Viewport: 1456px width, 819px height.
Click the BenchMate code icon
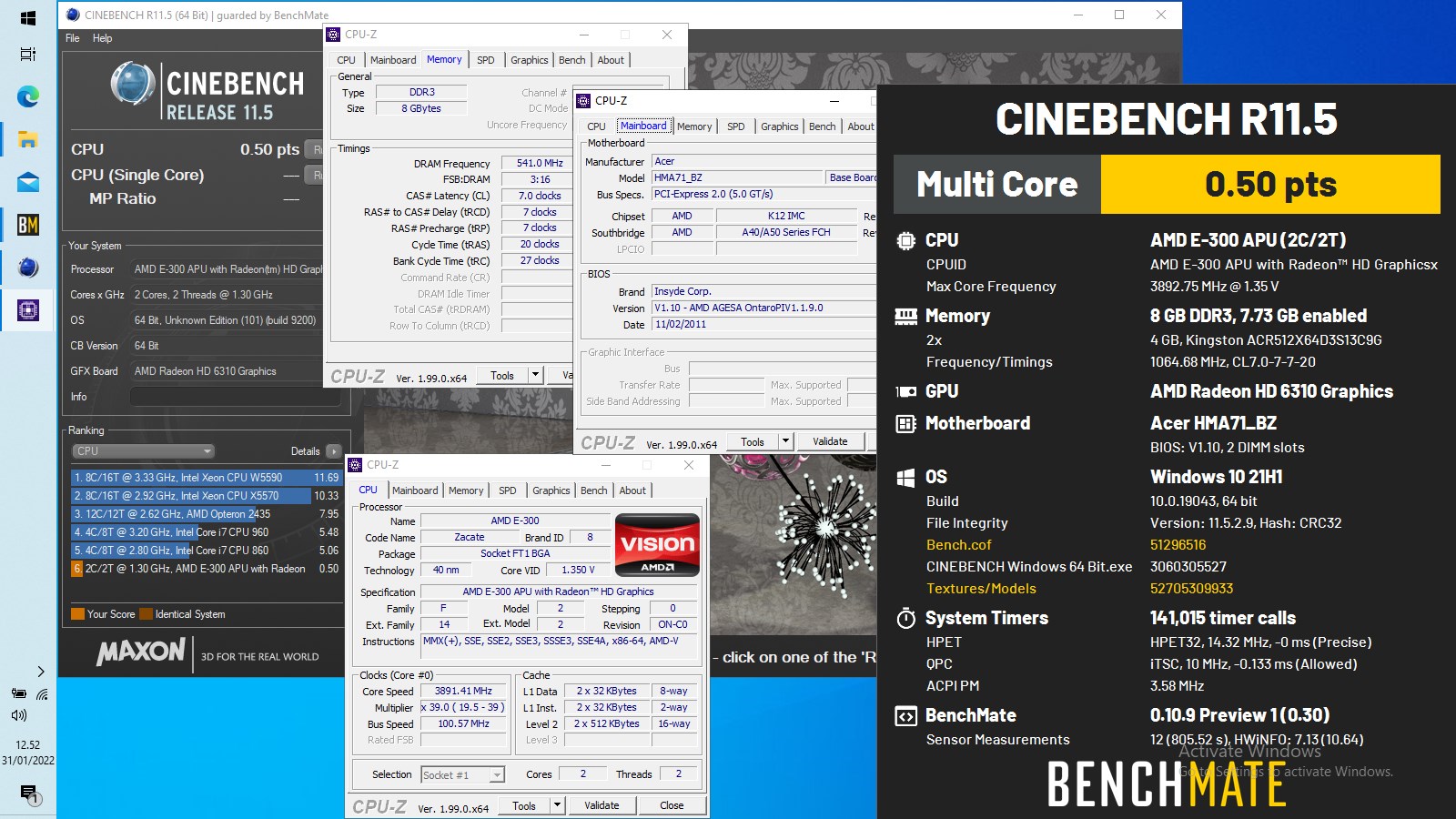pyautogui.click(x=905, y=716)
